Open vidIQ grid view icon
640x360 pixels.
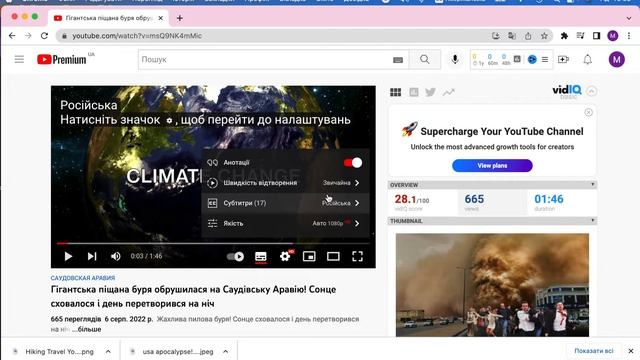coord(395,92)
